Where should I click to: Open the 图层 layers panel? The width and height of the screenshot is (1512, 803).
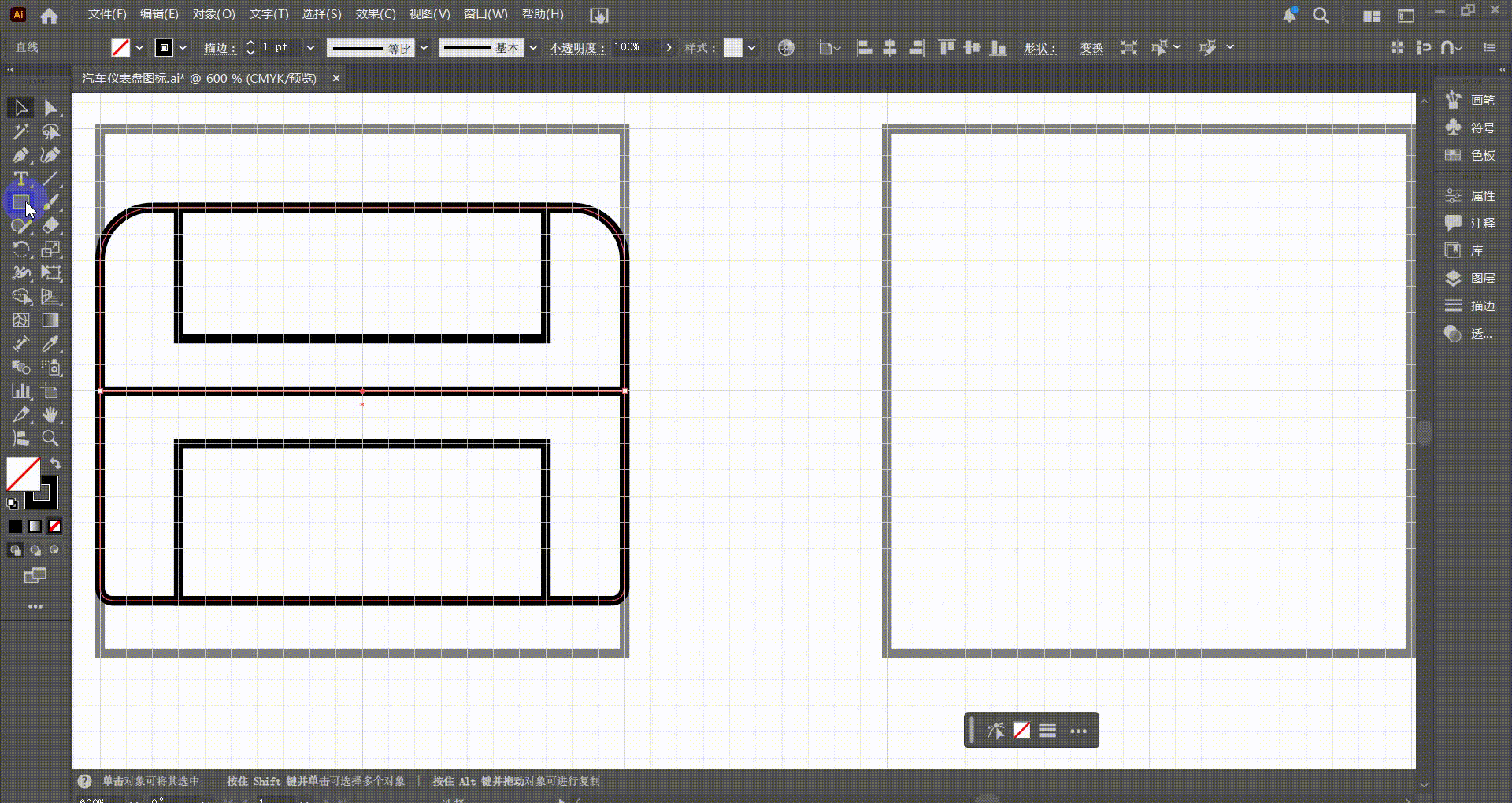coord(1470,278)
